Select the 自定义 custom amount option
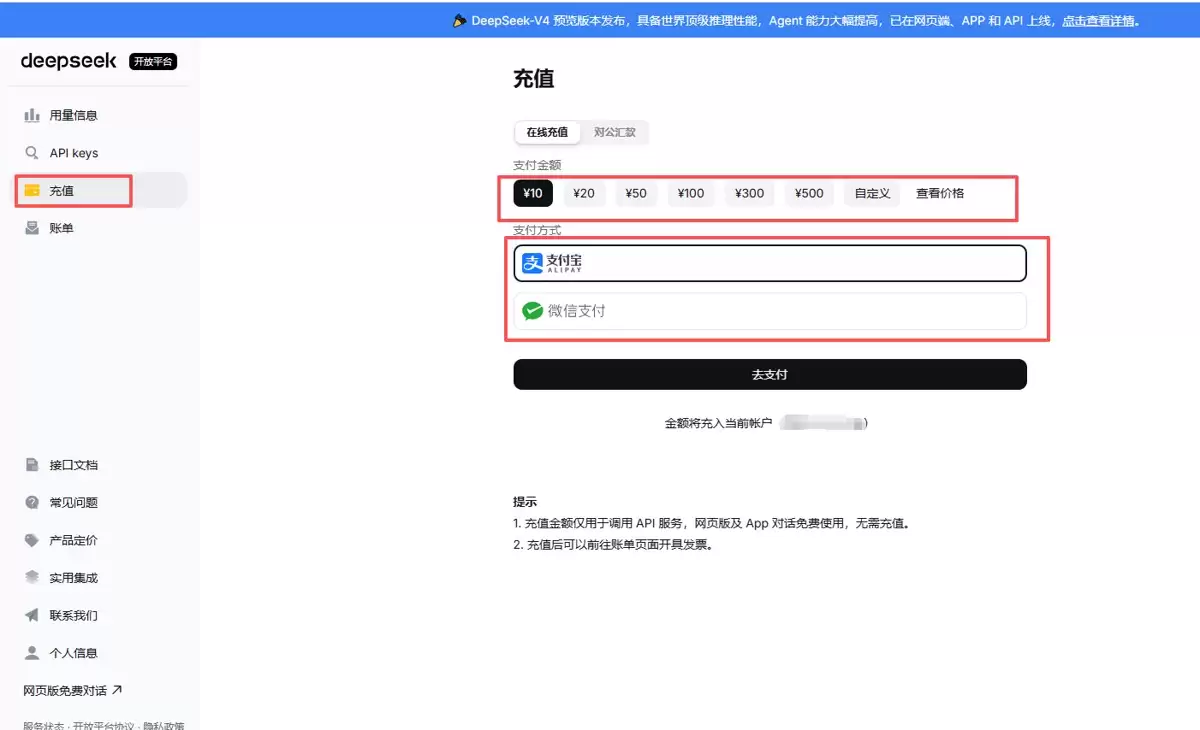Screen dimensions: 1200x730 pos(872,193)
